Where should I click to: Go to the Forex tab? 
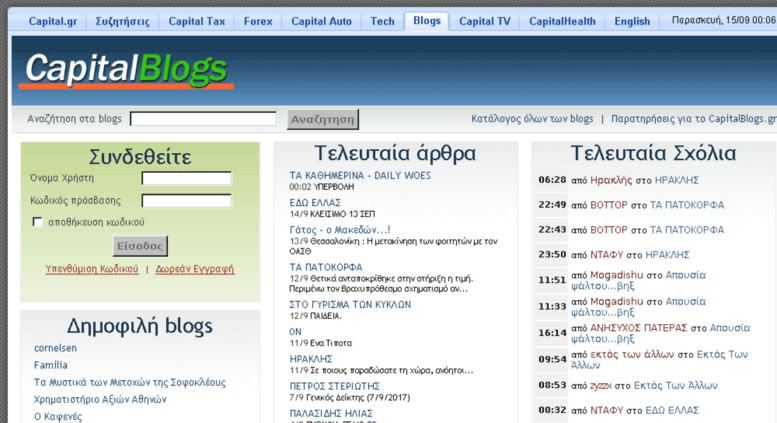[258, 21]
